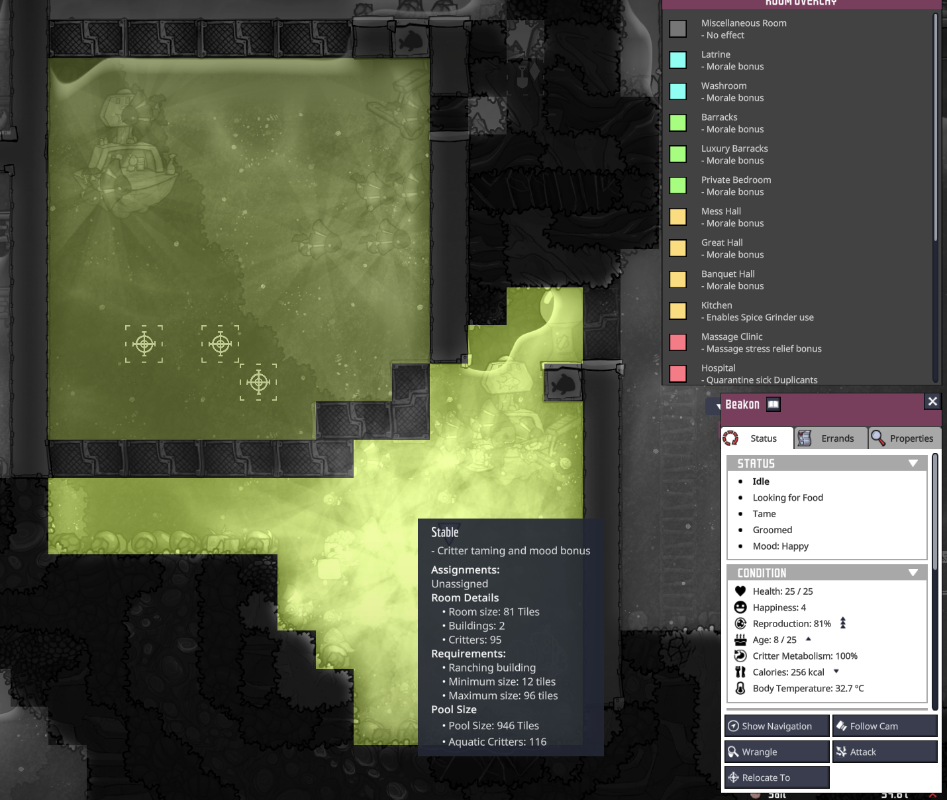Click the Banquet Hall yellow swatch

coord(678,280)
